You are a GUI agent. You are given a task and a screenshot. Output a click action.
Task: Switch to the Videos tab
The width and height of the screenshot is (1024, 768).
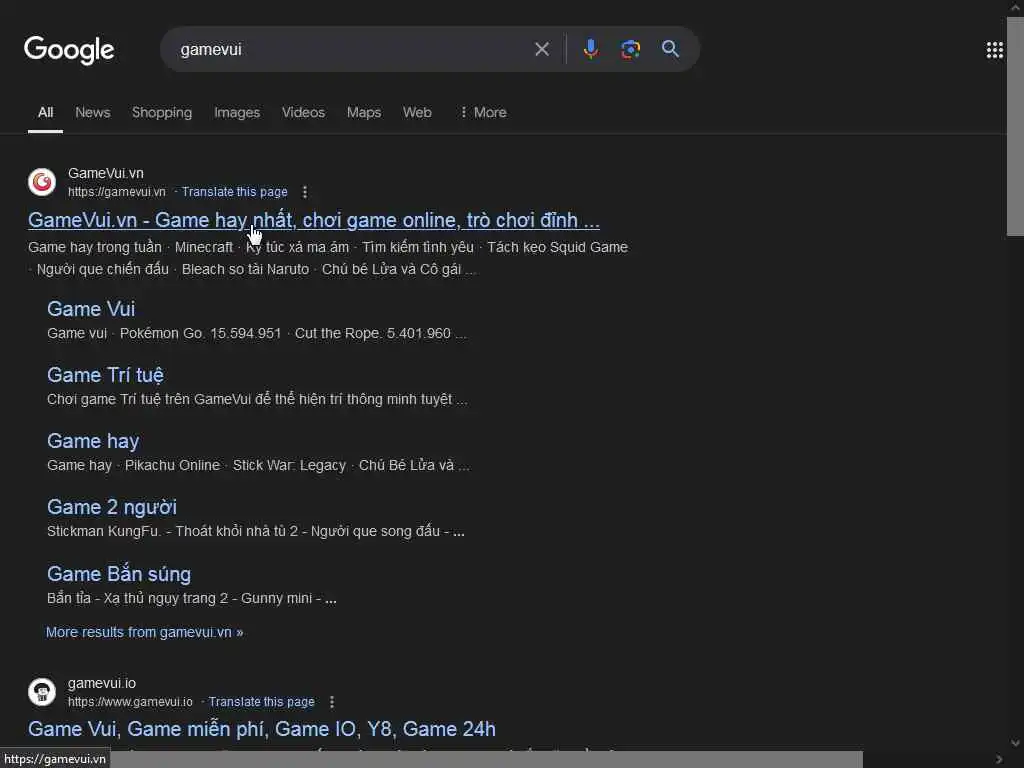303,112
